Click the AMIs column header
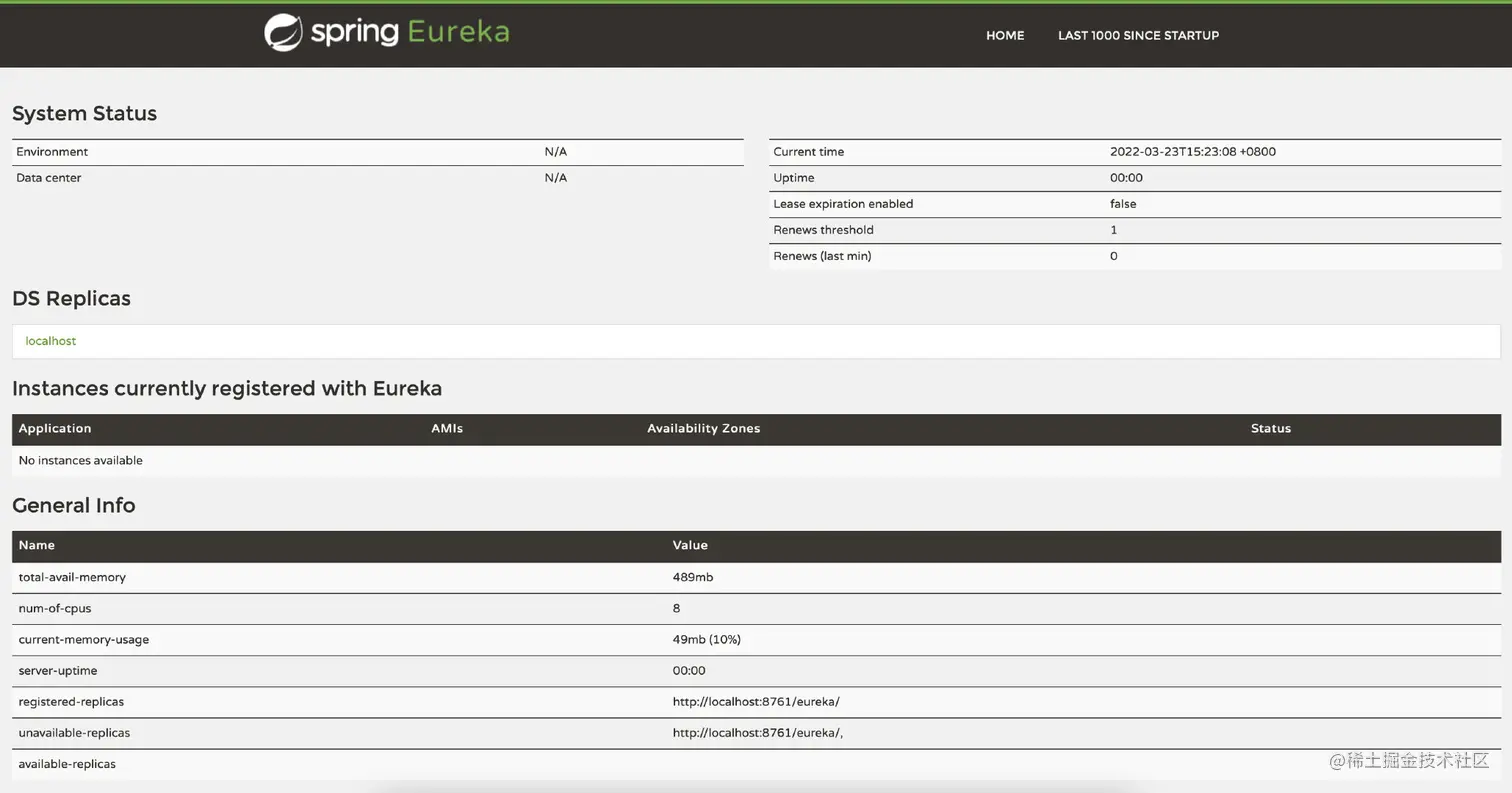Screen dimensions: 1512x793 [447, 428]
